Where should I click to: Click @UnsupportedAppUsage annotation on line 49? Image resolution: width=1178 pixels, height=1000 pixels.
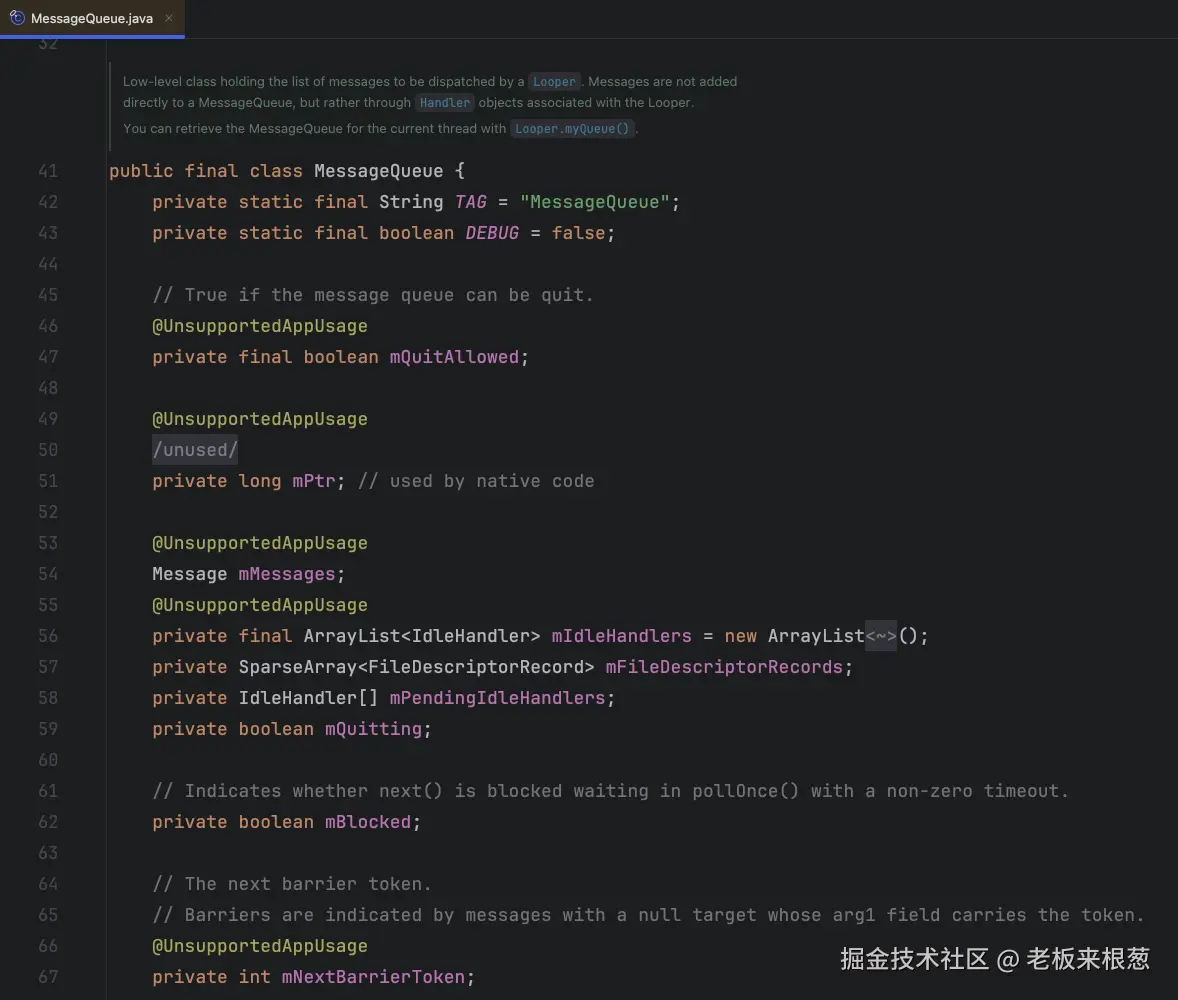coord(260,418)
